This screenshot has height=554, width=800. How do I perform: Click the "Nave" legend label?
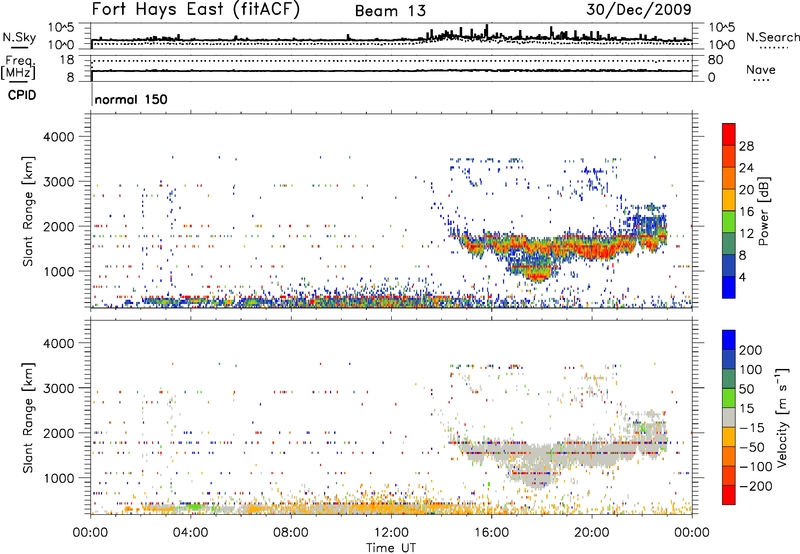pos(761,70)
